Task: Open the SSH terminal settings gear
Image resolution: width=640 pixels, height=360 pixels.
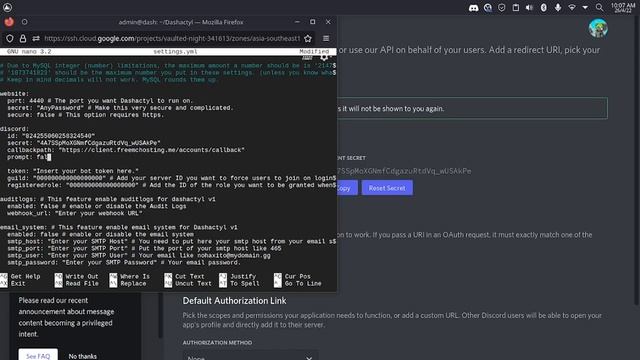Action: [x=324, y=57]
